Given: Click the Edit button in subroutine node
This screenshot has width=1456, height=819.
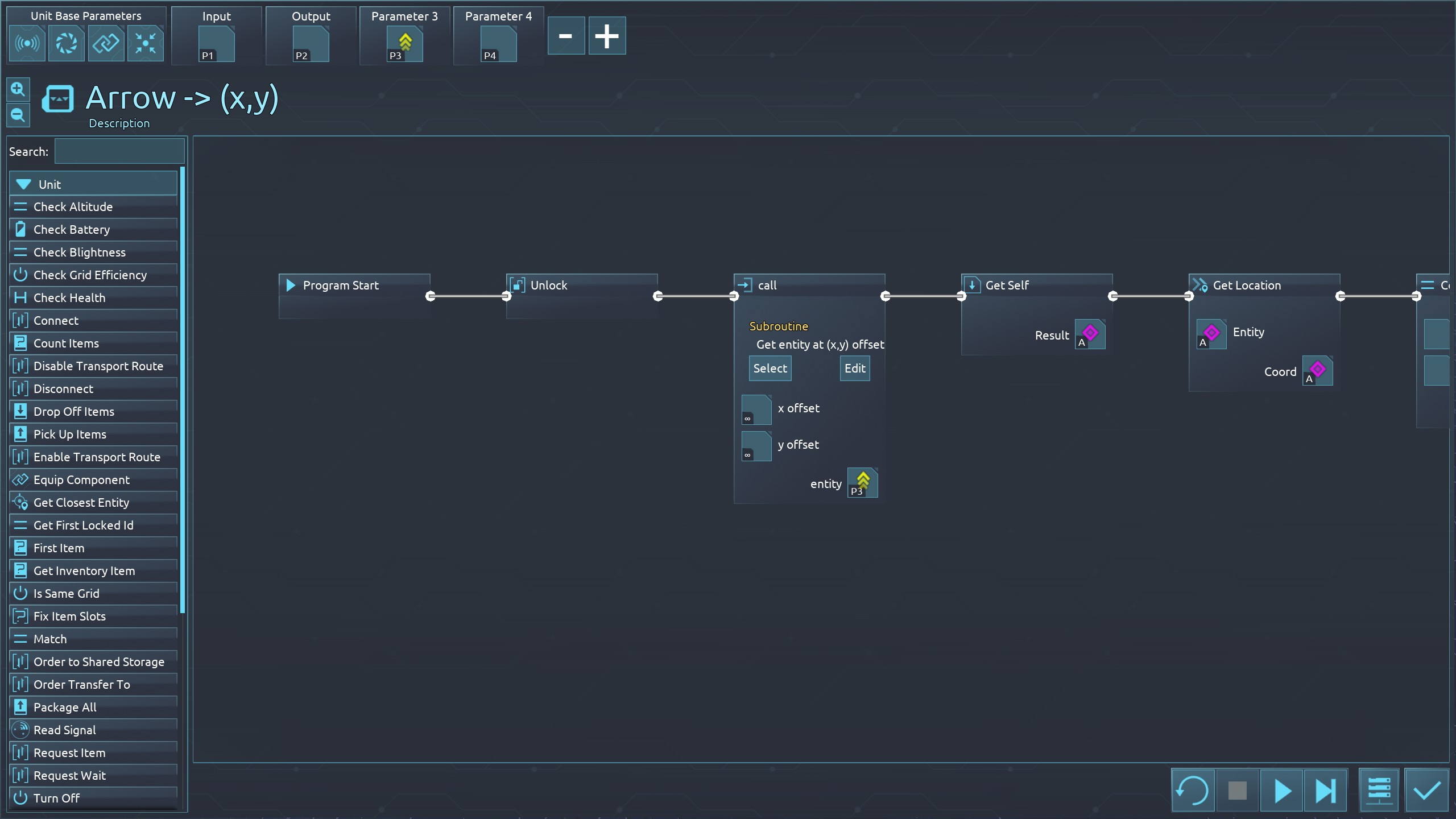Looking at the screenshot, I should pos(854,369).
